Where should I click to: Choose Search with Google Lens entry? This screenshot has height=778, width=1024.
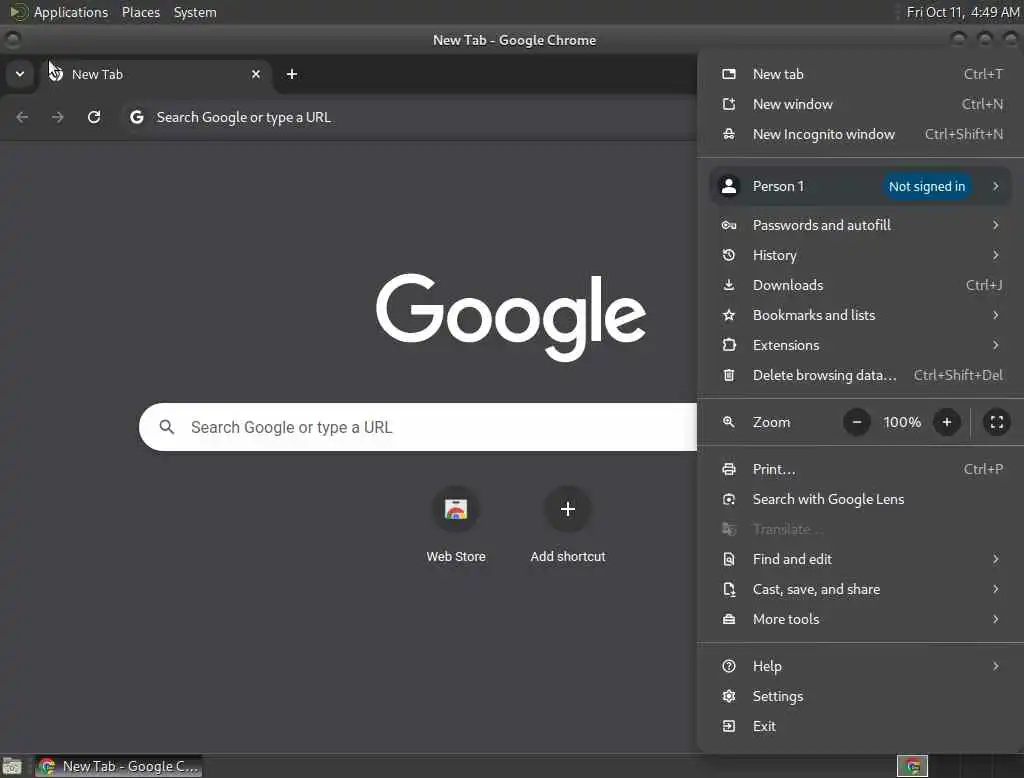861,499
